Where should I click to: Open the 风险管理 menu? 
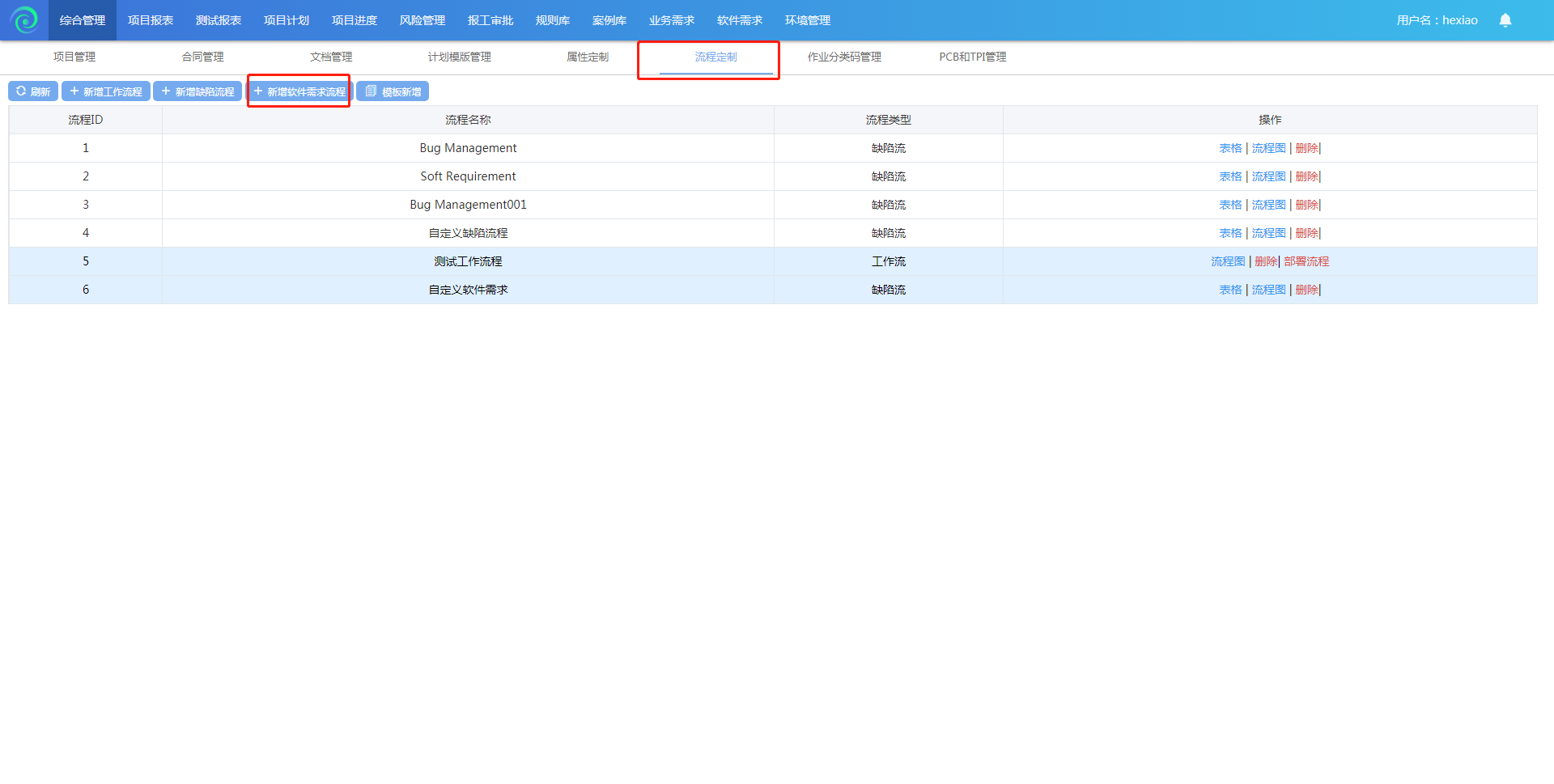coord(422,20)
